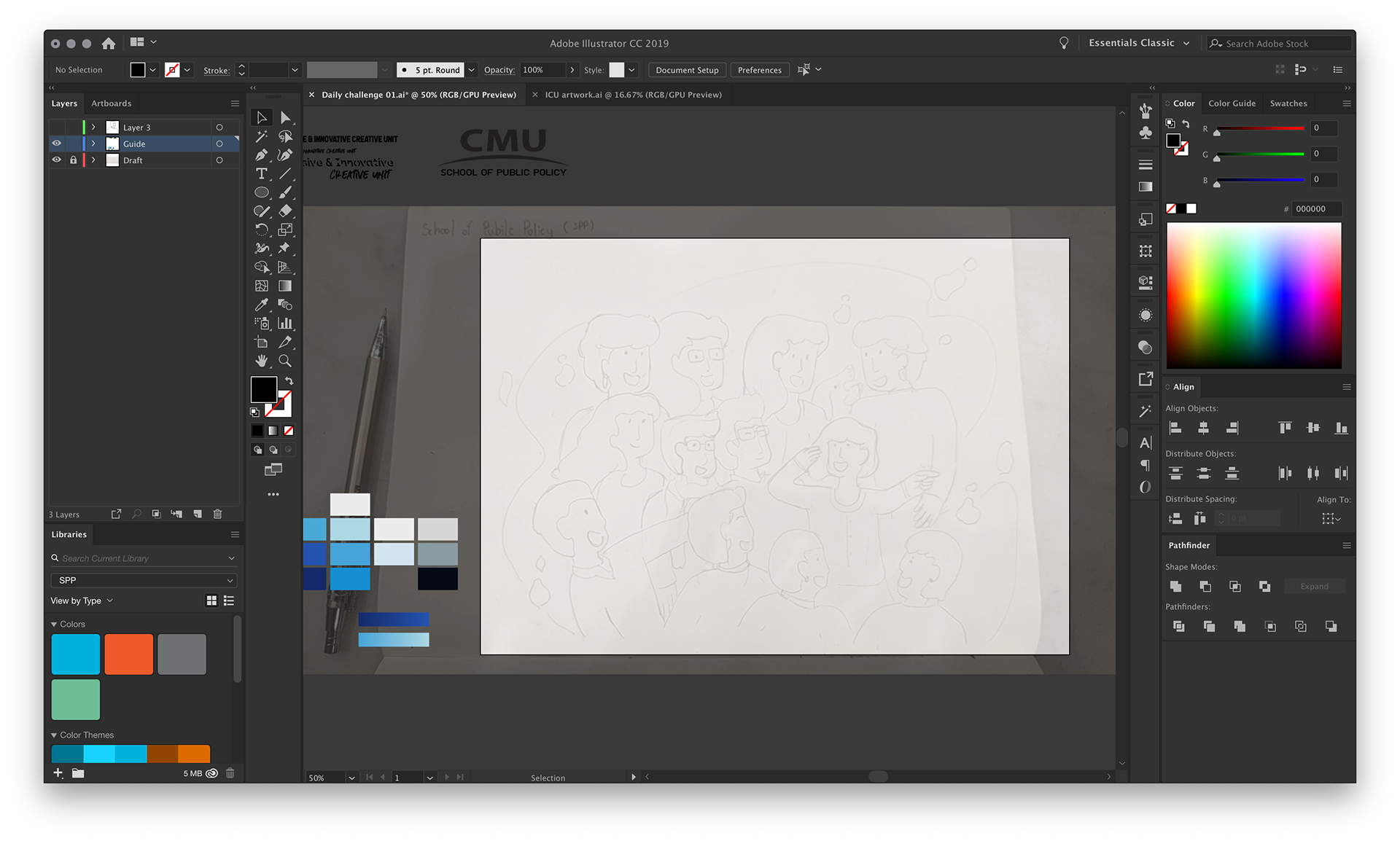Expand the Layer 3 sublayers
This screenshot has width=1400, height=841.
[x=93, y=128]
